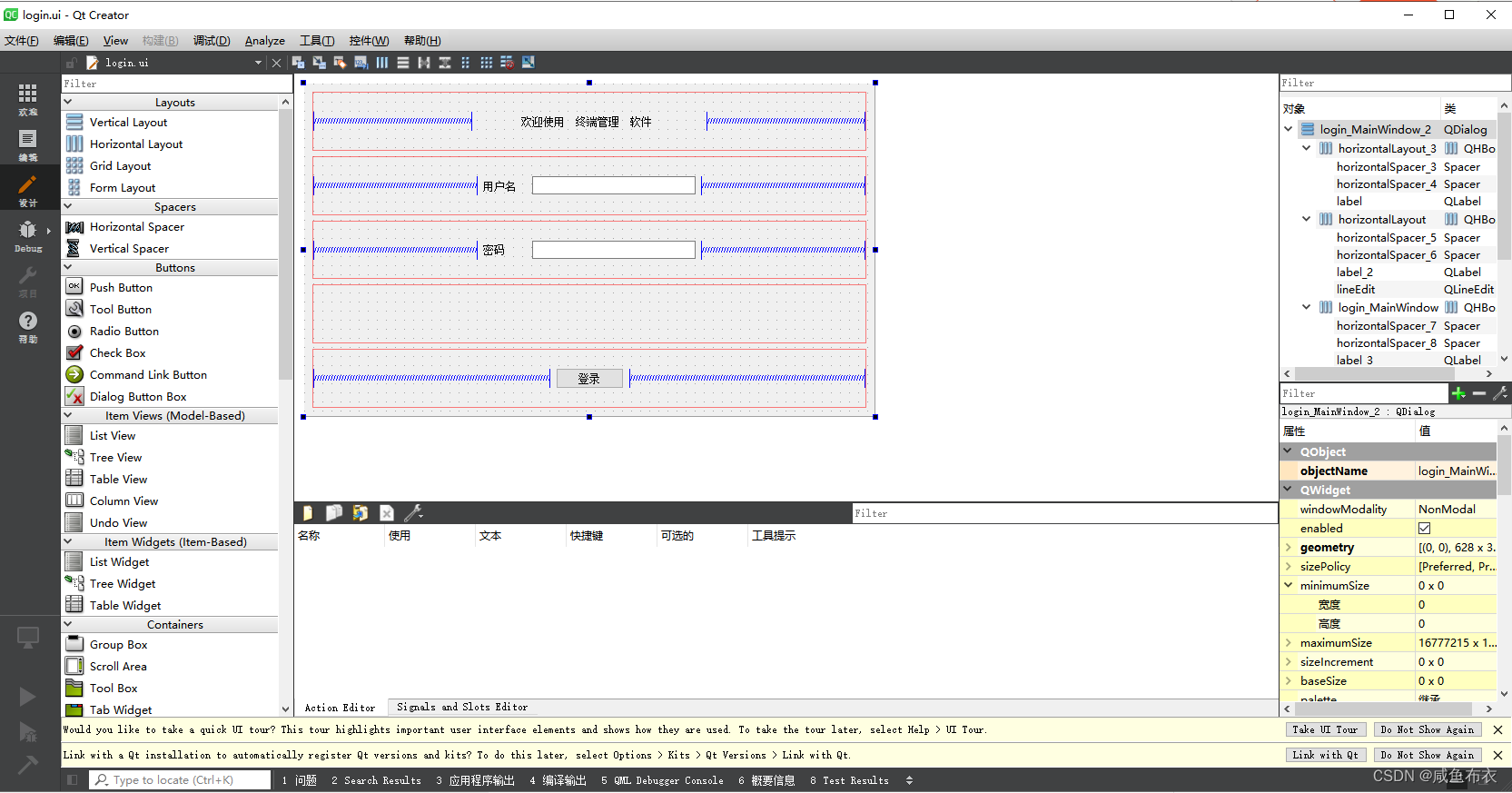1512x793 pixels.
Task: Click the new action icon in Action Editor
Action: click(x=308, y=513)
